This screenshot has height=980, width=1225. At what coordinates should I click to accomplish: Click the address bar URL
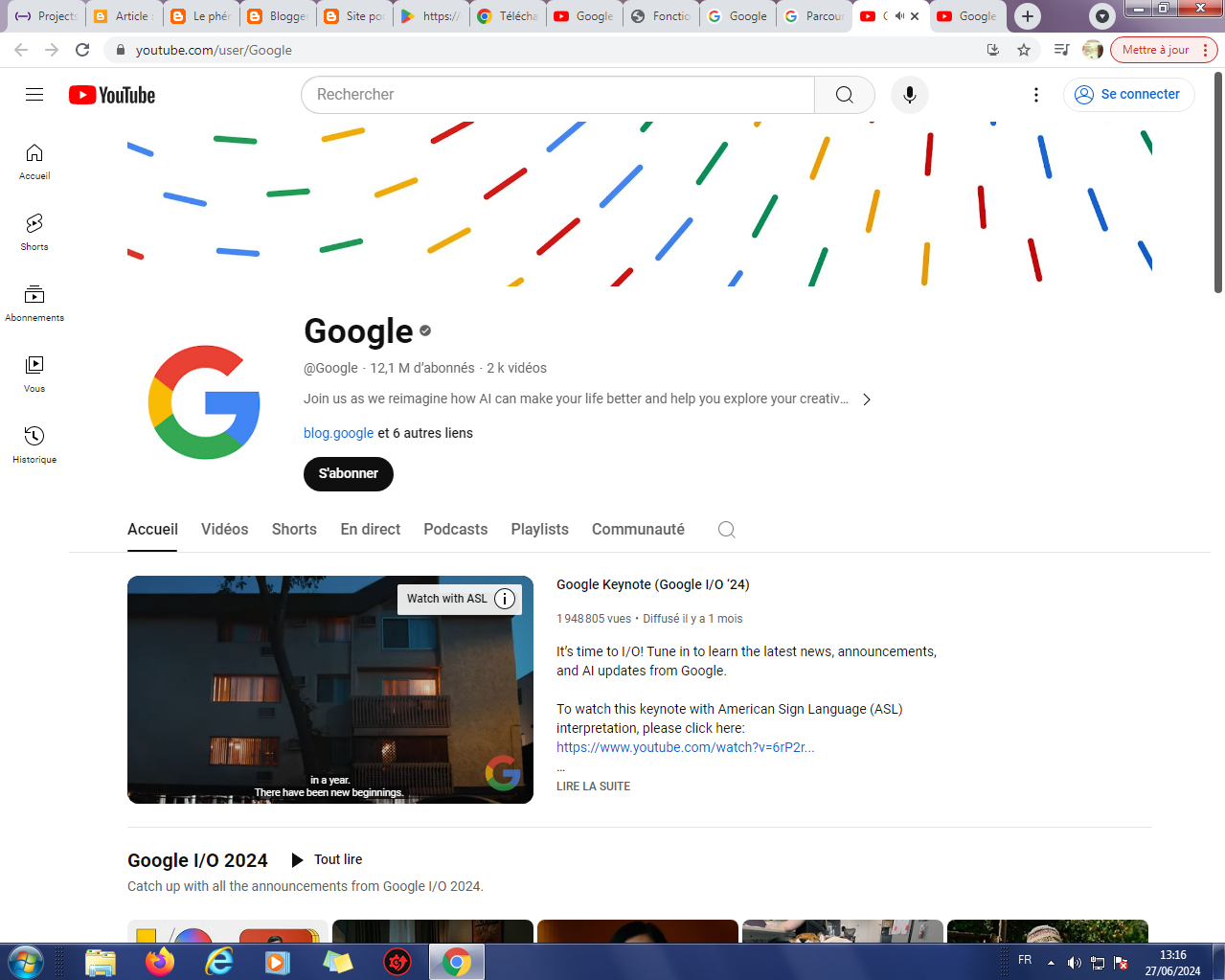pyautogui.click(x=214, y=50)
